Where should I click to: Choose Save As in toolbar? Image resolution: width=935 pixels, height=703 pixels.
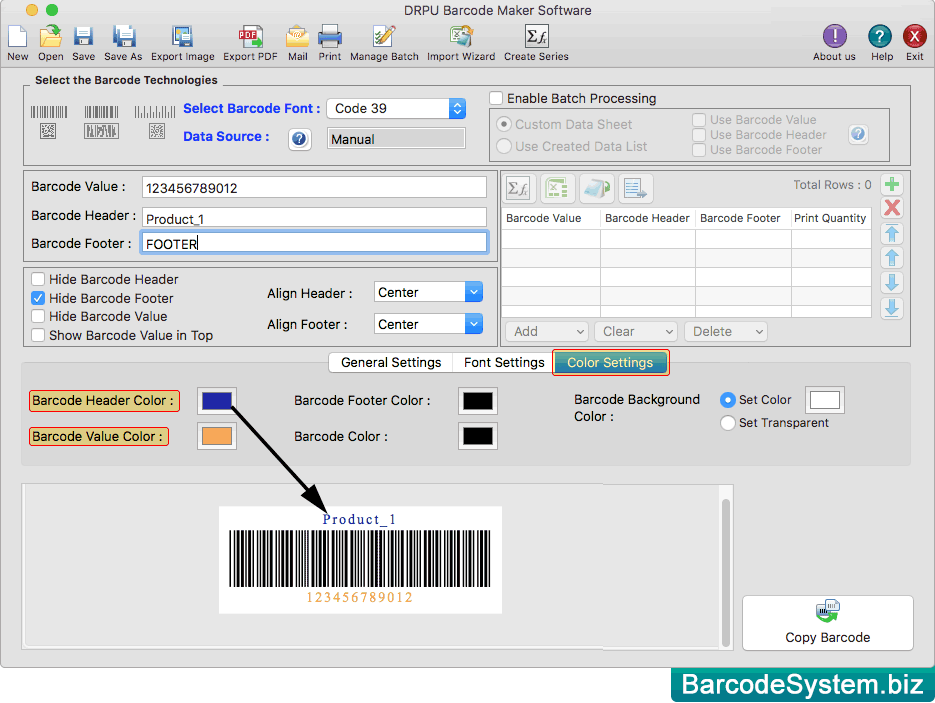tap(123, 43)
